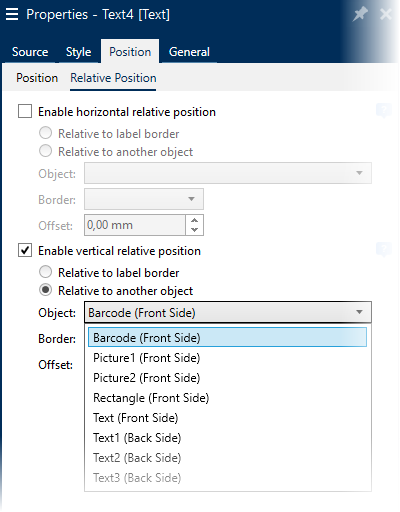The height and width of the screenshot is (512, 400).
Task: Select vertical Relative to label border radio
Action: click(46, 272)
